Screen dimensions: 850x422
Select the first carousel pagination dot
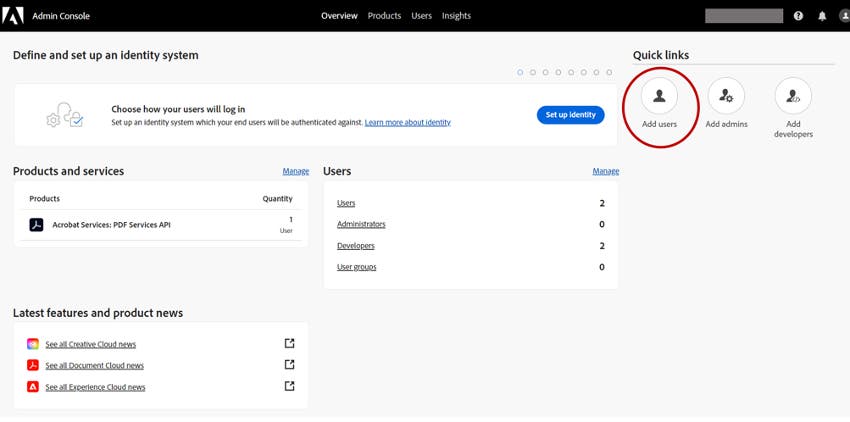tap(520, 72)
